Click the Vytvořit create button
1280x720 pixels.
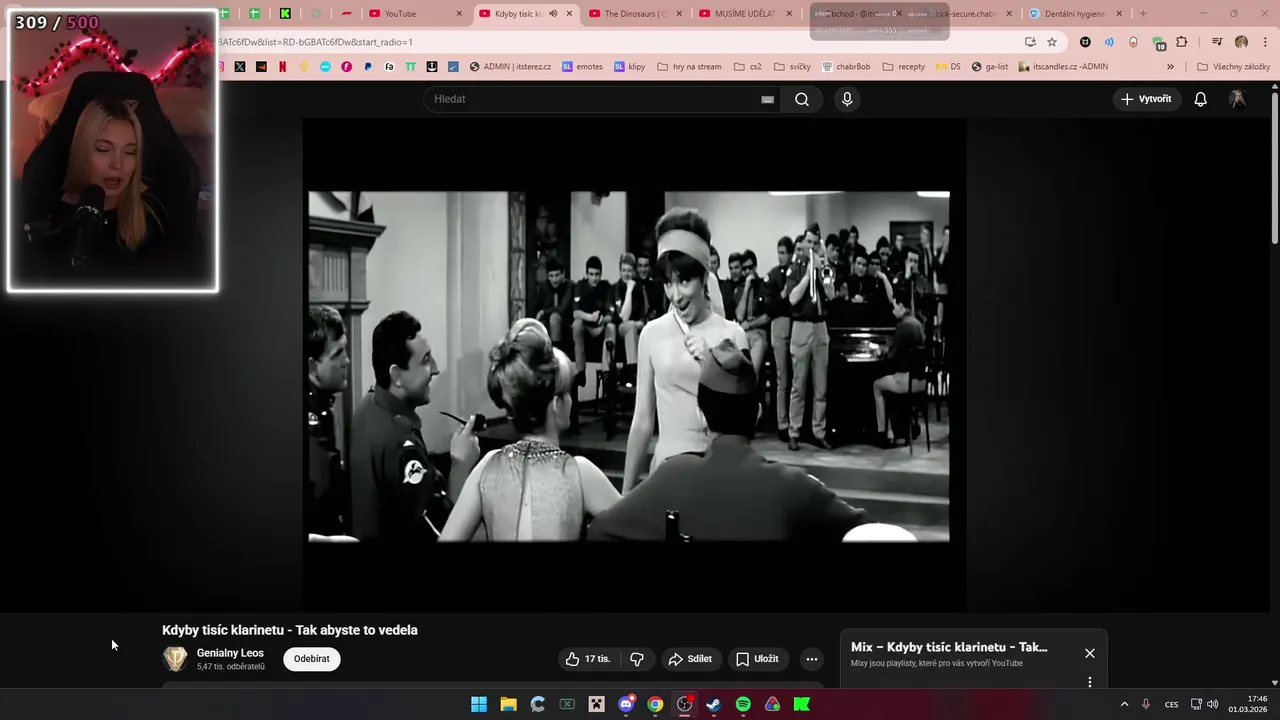coord(1146,99)
